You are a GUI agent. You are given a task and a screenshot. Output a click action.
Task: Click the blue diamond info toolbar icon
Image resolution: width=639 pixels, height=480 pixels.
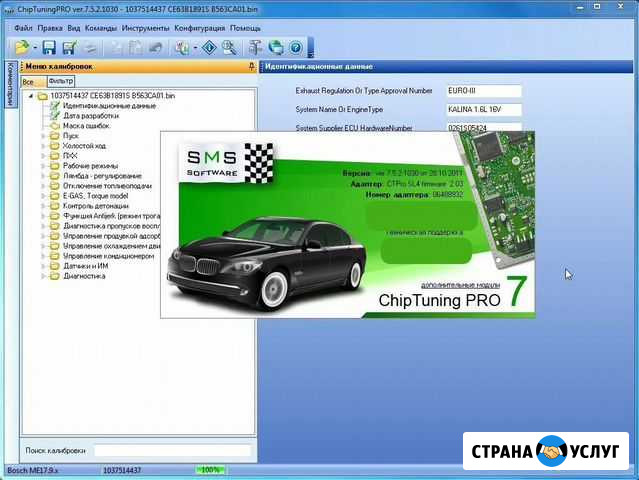pos(209,48)
